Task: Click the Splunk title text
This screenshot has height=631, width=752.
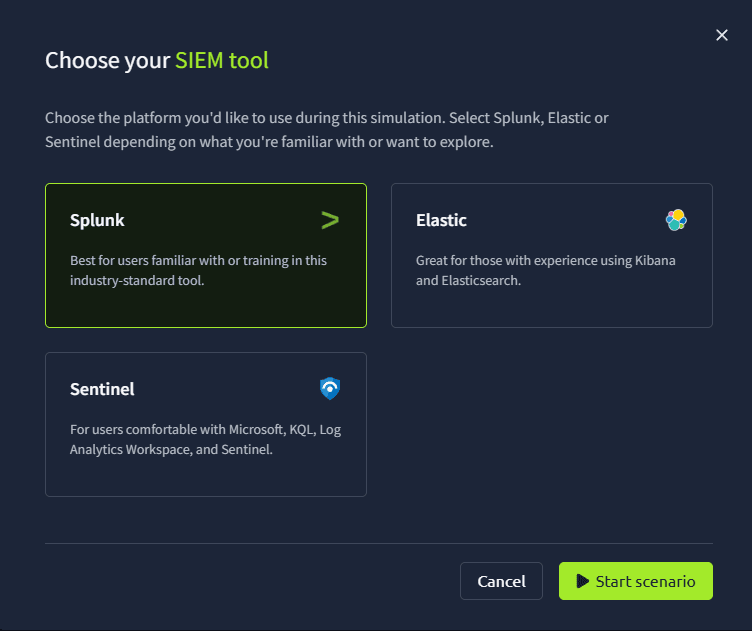Action: point(97,220)
